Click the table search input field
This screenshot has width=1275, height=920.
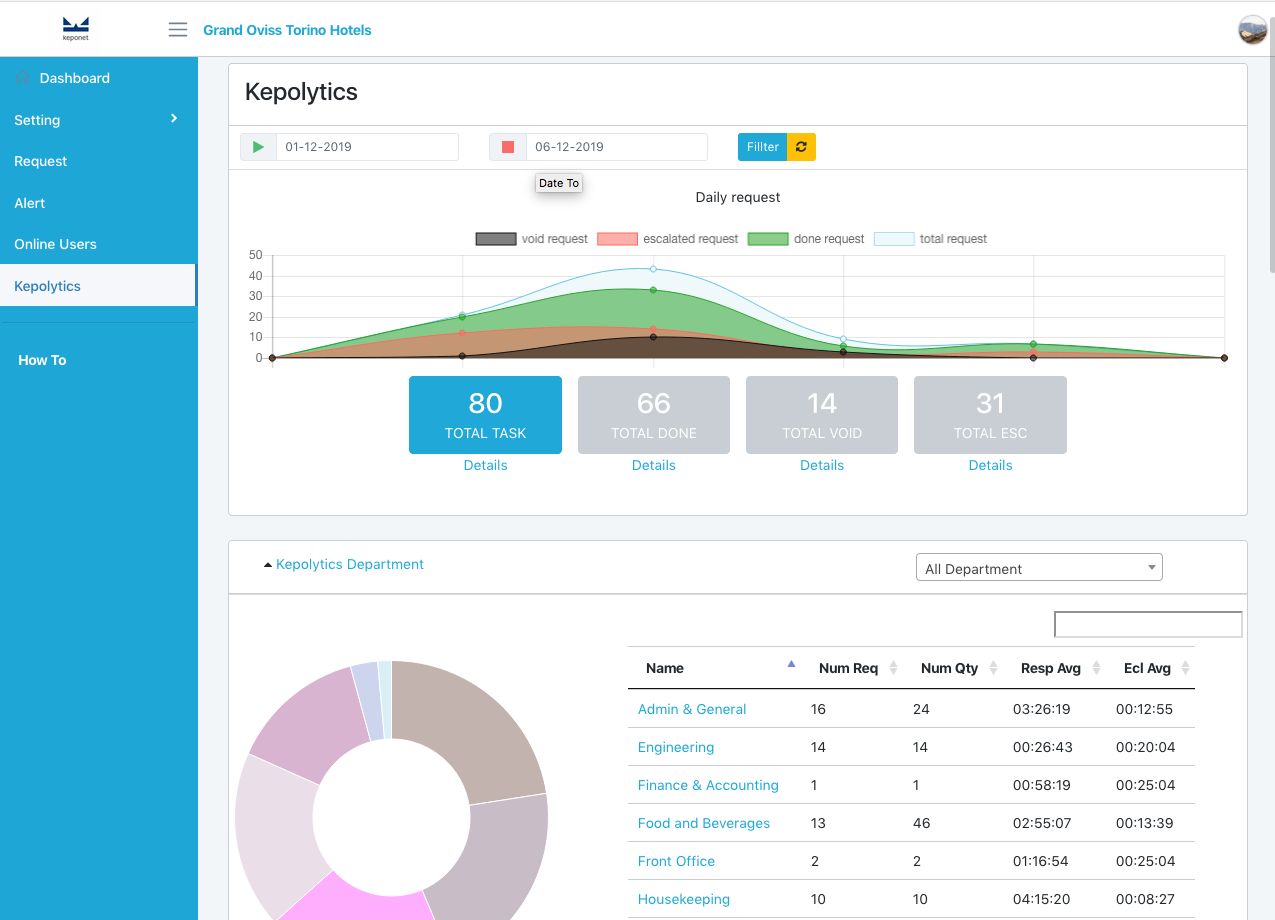pos(1148,624)
